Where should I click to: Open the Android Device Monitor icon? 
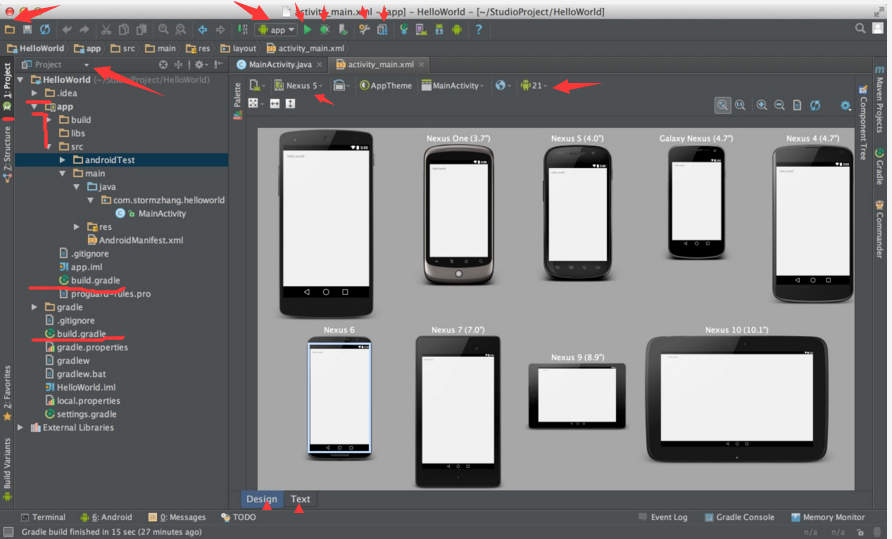tap(457, 29)
